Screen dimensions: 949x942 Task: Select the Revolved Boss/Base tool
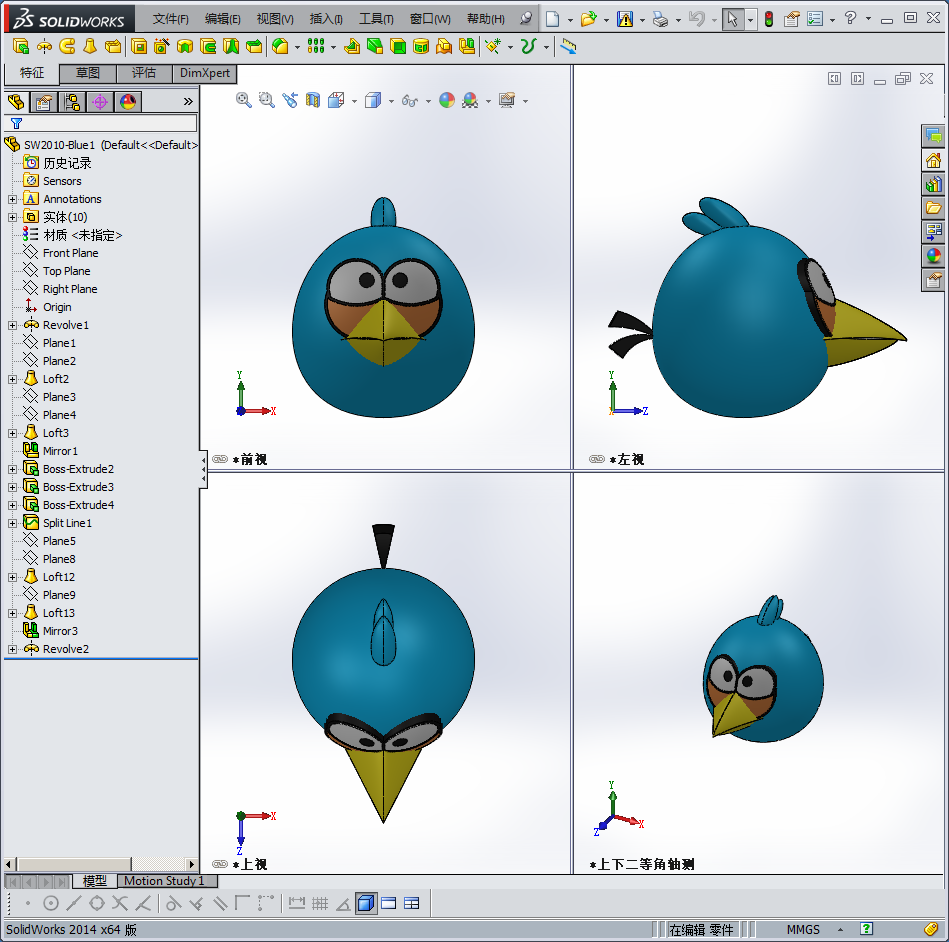(44, 46)
